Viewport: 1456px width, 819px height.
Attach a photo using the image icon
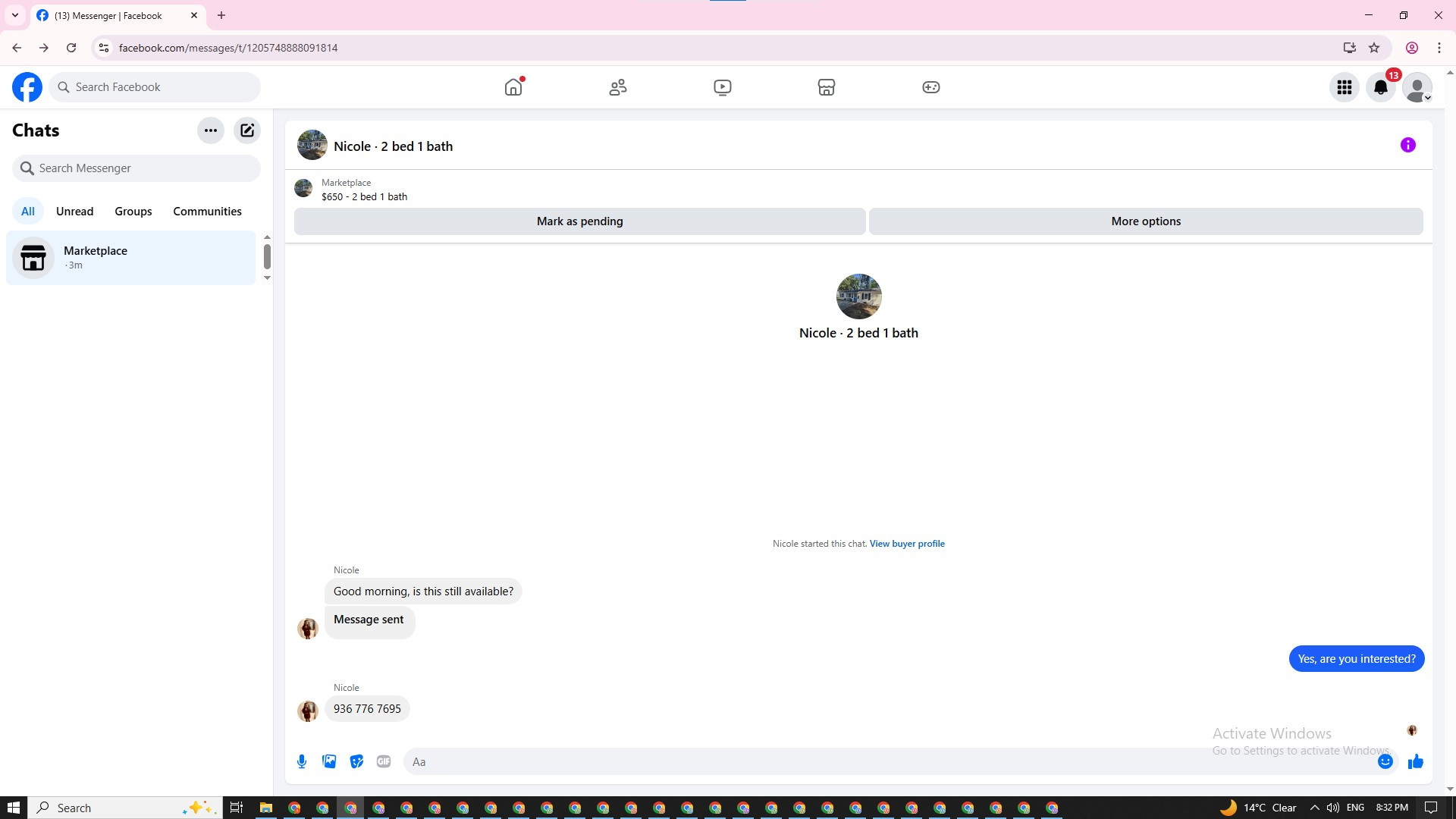pos(329,761)
